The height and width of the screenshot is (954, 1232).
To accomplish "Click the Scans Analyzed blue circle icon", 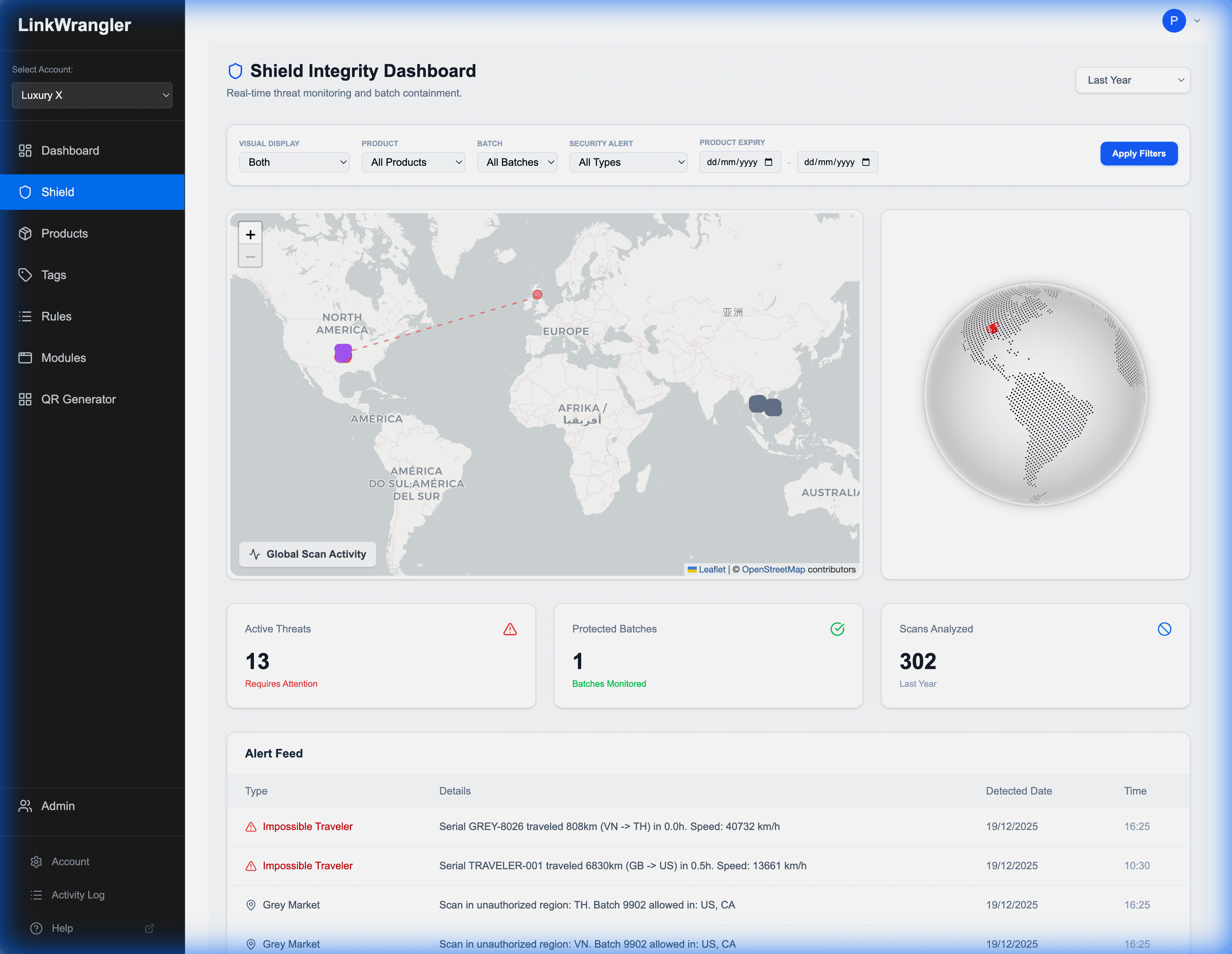I will (x=1164, y=629).
